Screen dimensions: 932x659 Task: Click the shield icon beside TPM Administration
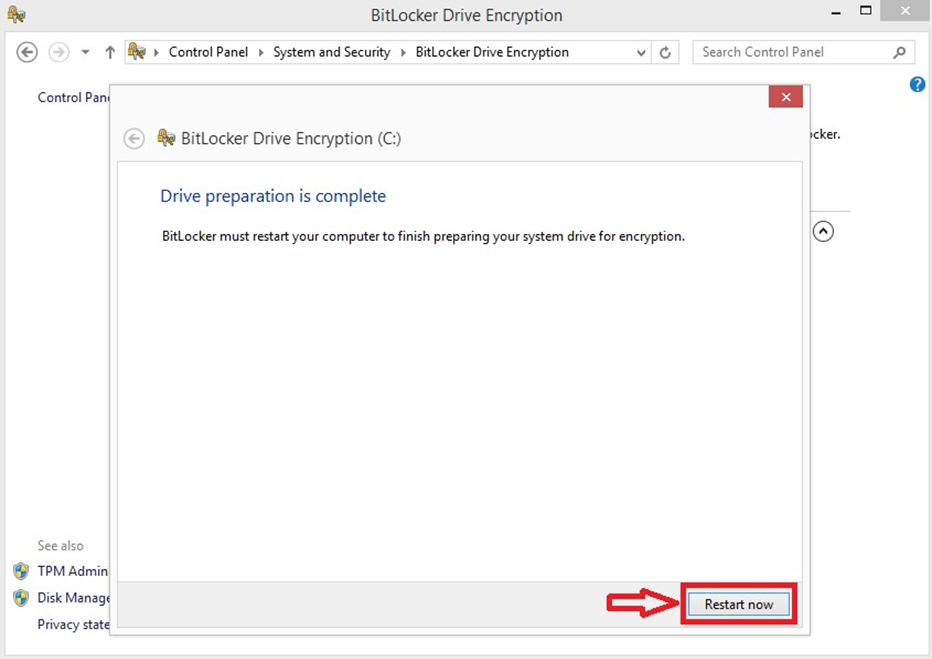21,571
